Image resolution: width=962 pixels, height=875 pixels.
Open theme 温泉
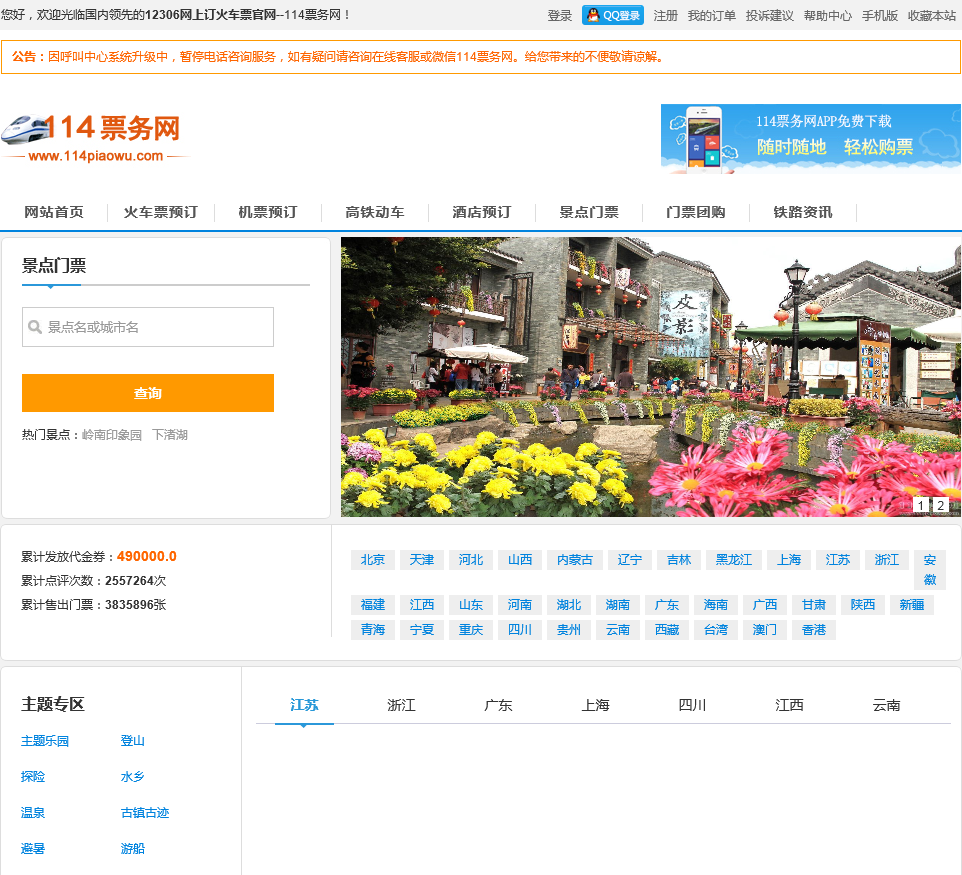pos(33,813)
